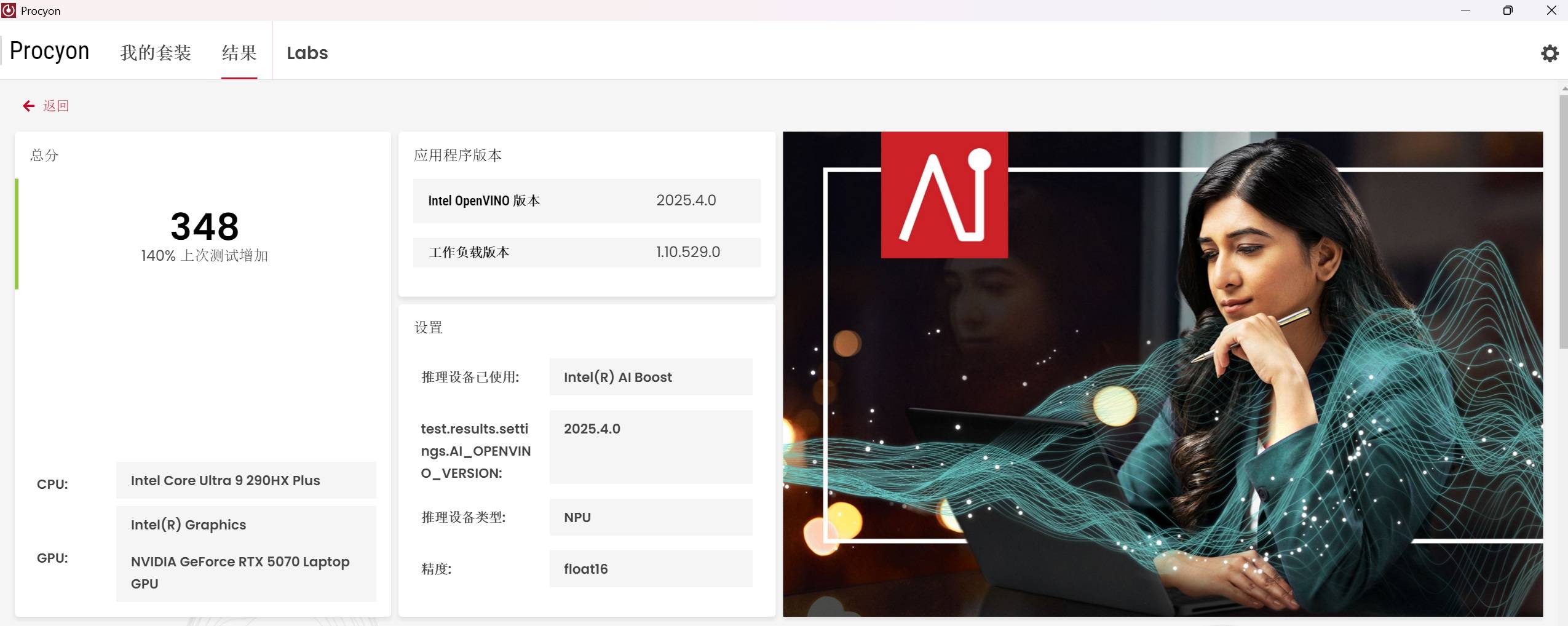Viewport: 1568px width, 626px height.
Task: Open the 我的套装 tab
Action: click(x=156, y=53)
